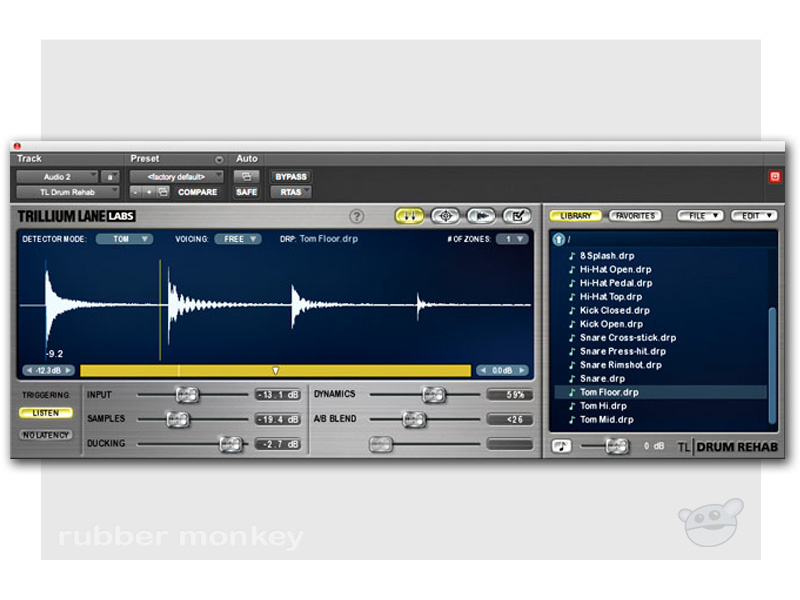
Task: Increase the 0.0 dB value with right arrow
Action: click(x=521, y=370)
